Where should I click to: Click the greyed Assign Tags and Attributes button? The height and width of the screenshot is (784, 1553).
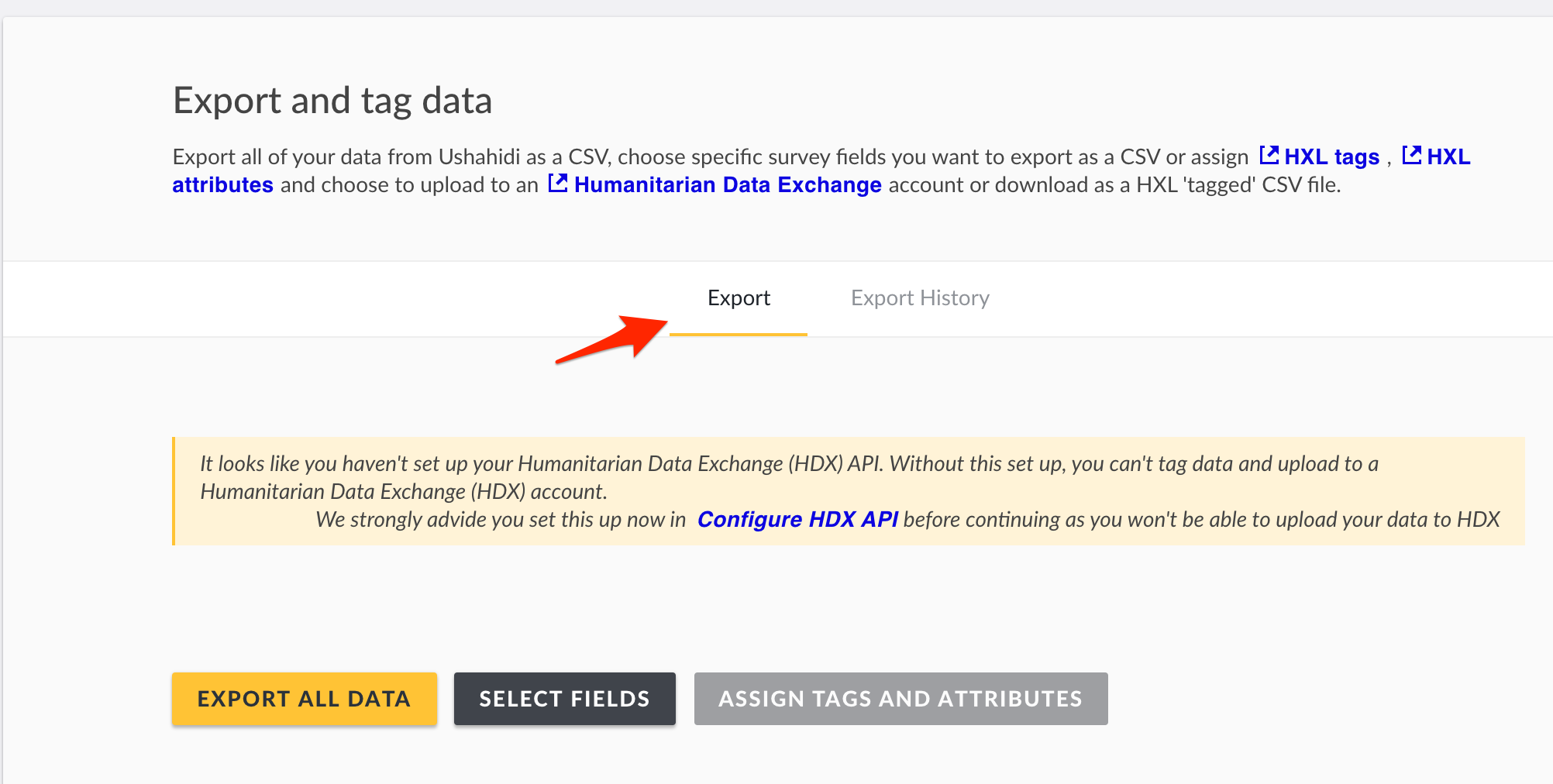click(x=900, y=699)
